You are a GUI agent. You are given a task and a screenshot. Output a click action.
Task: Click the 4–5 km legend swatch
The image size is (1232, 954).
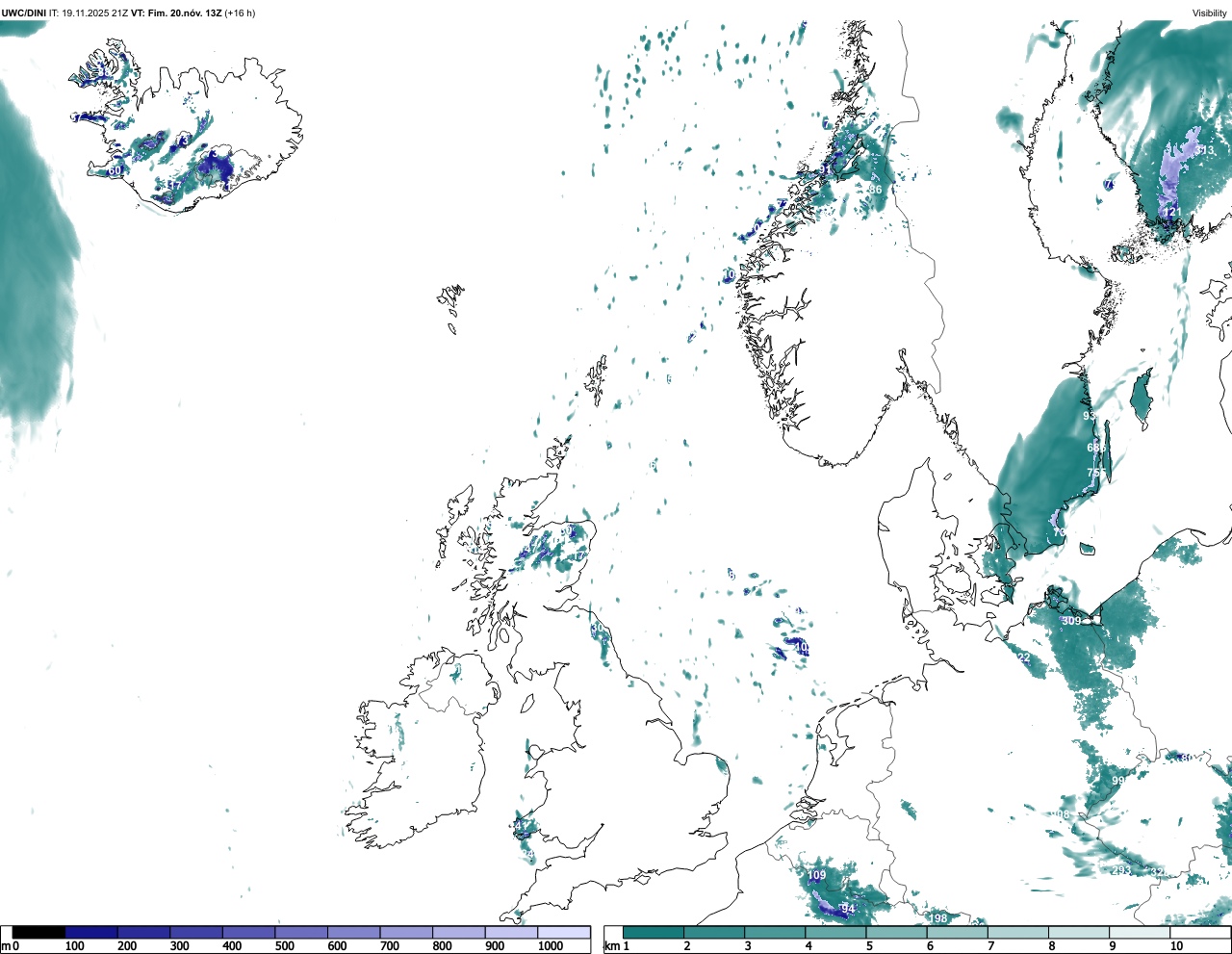coord(835,932)
